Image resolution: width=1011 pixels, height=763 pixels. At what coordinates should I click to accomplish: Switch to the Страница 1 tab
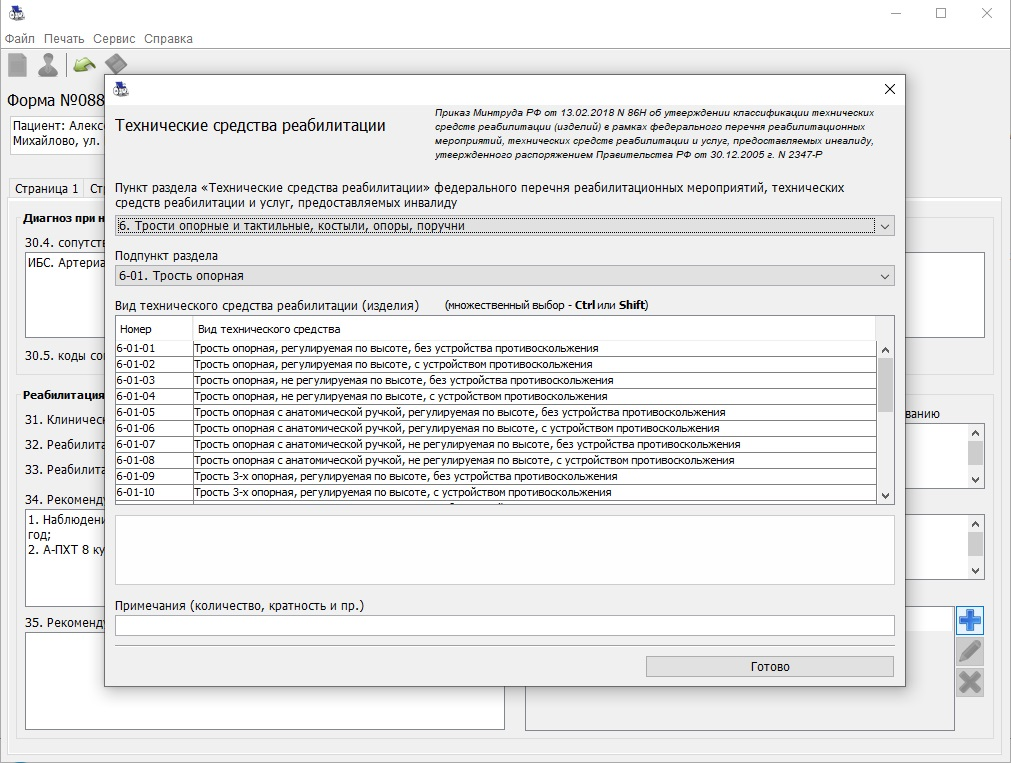click(46, 188)
